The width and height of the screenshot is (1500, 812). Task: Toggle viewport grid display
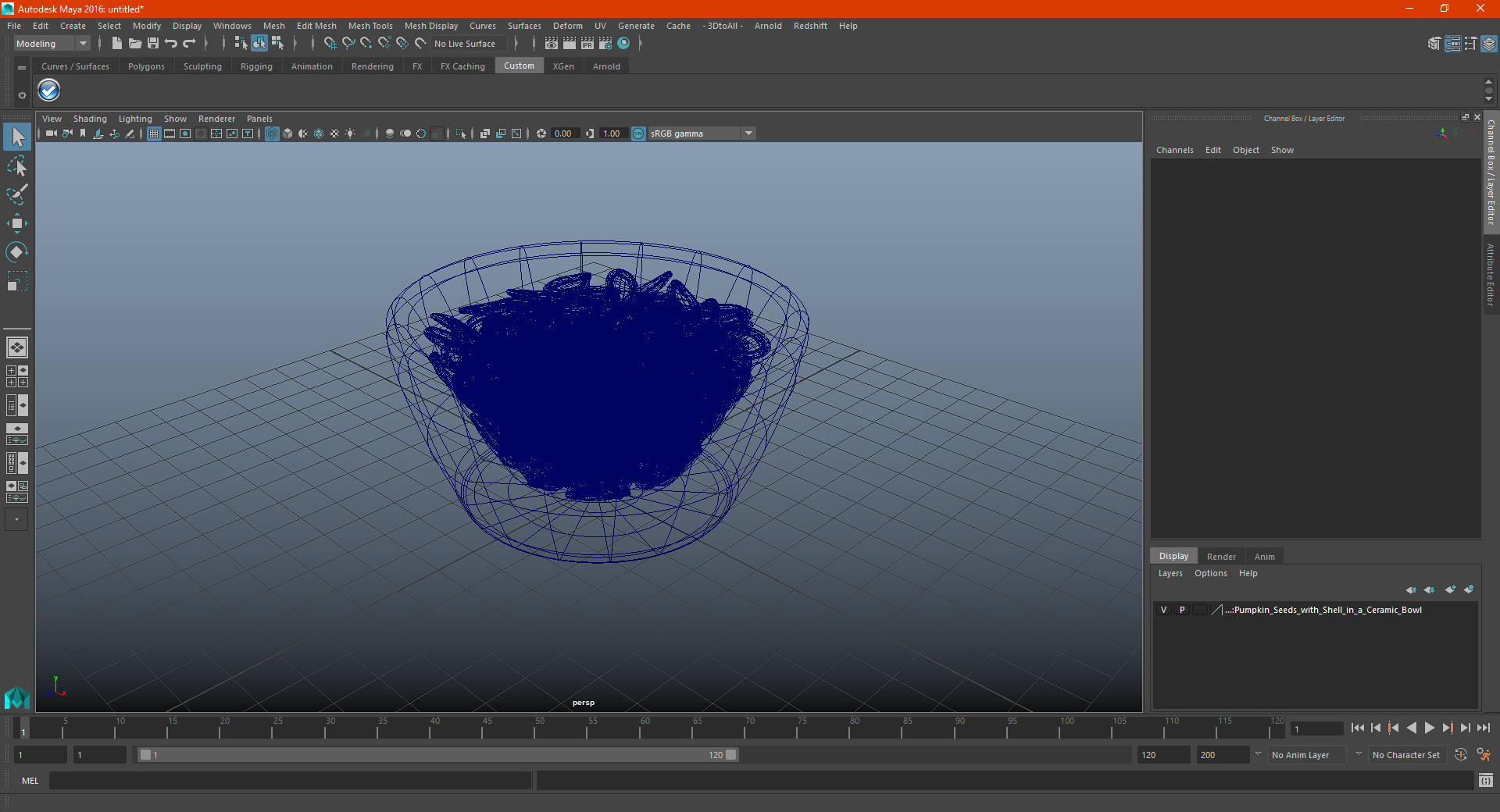154,134
